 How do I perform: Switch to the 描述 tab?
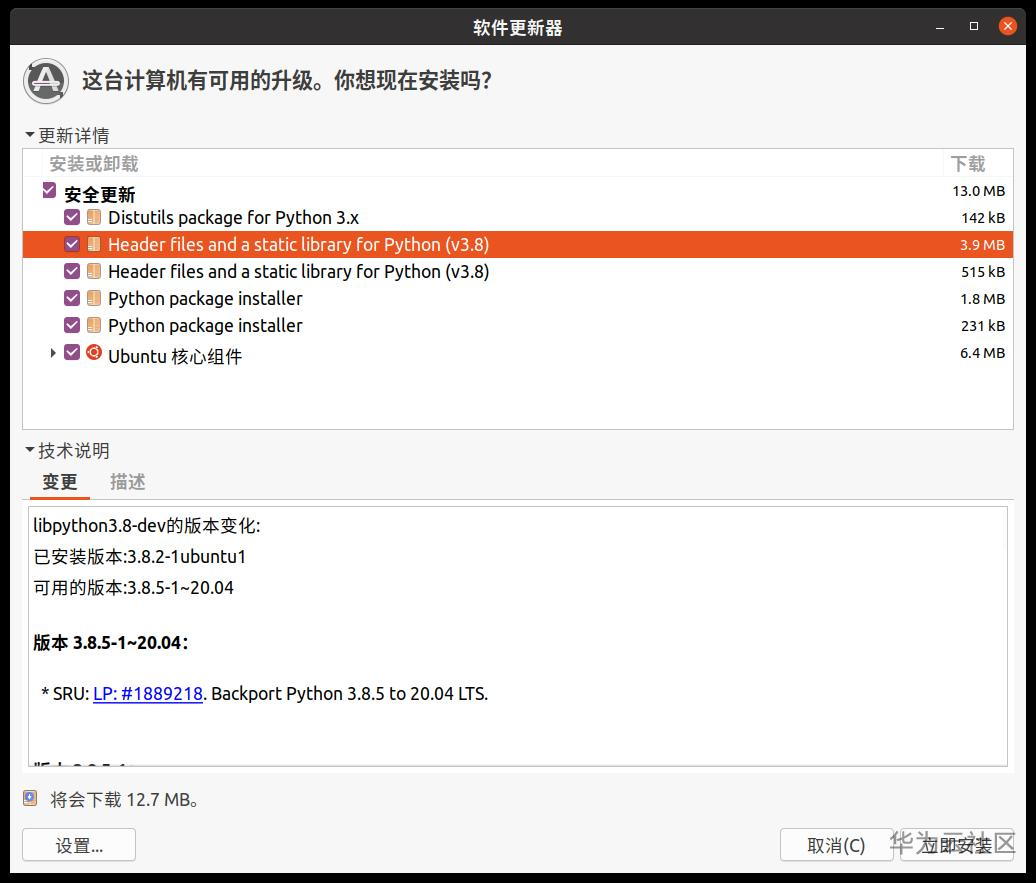pyautogui.click(x=128, y=482)
